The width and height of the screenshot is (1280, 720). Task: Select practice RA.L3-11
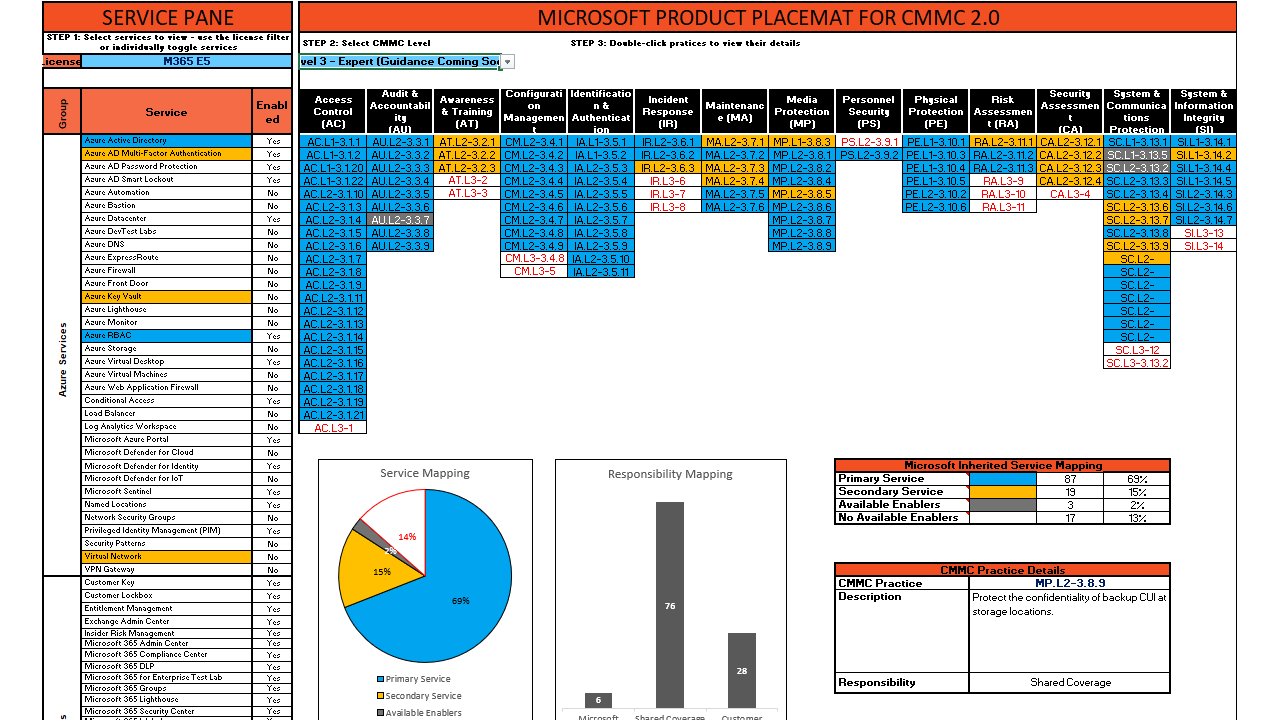pos(1003,207)
